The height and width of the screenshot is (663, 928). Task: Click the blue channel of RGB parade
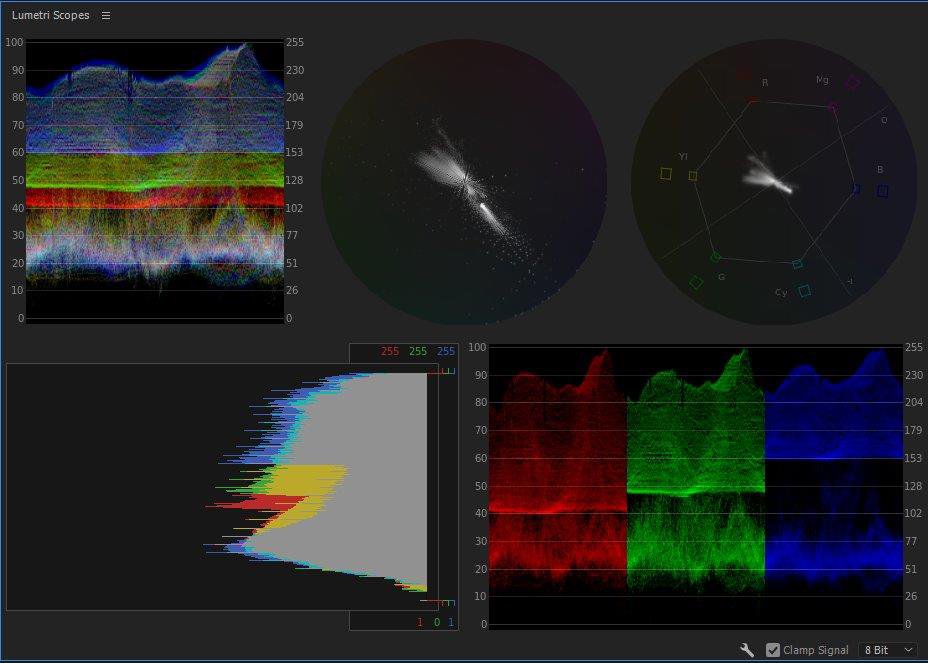[x=833, y=485]
